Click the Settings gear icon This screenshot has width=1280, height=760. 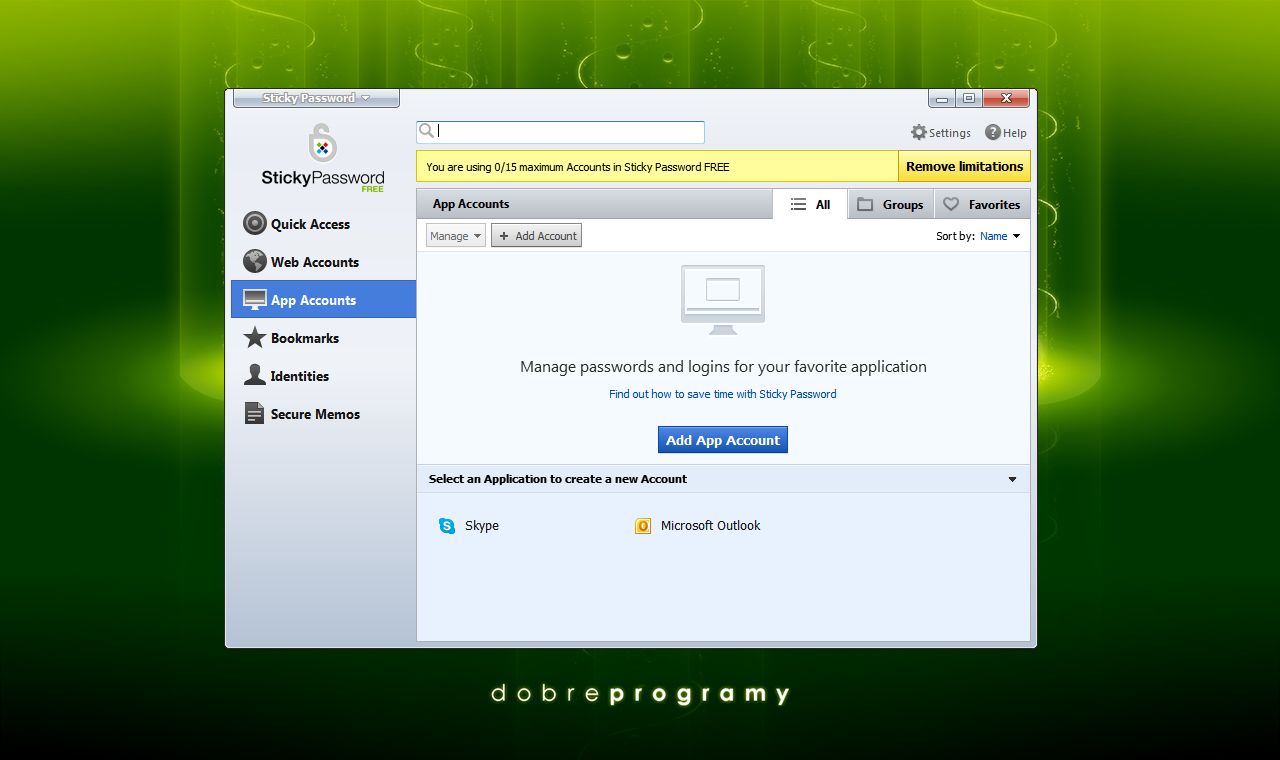[x=919, y=132]
